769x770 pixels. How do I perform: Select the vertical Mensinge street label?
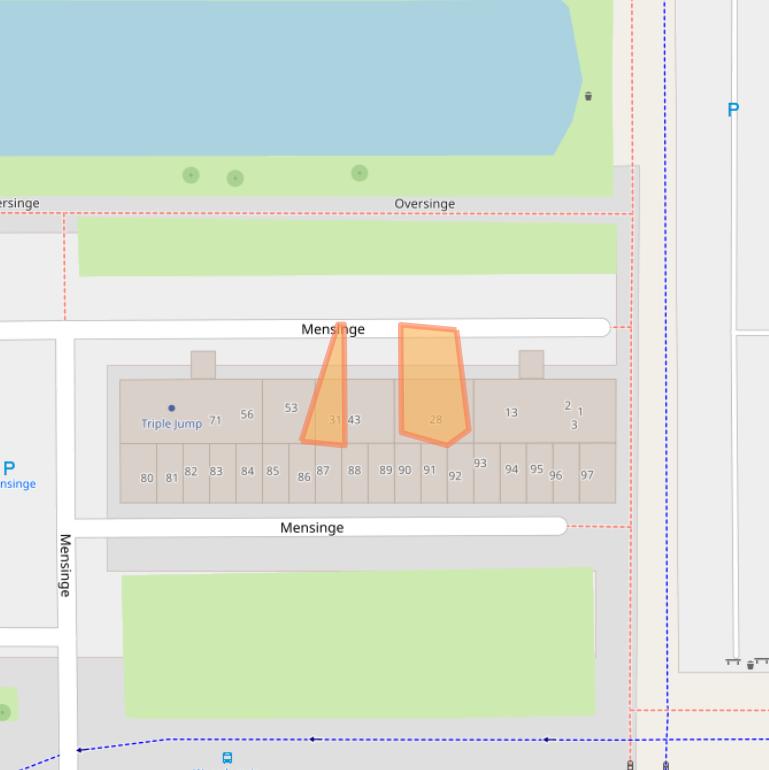click(65, 565)
